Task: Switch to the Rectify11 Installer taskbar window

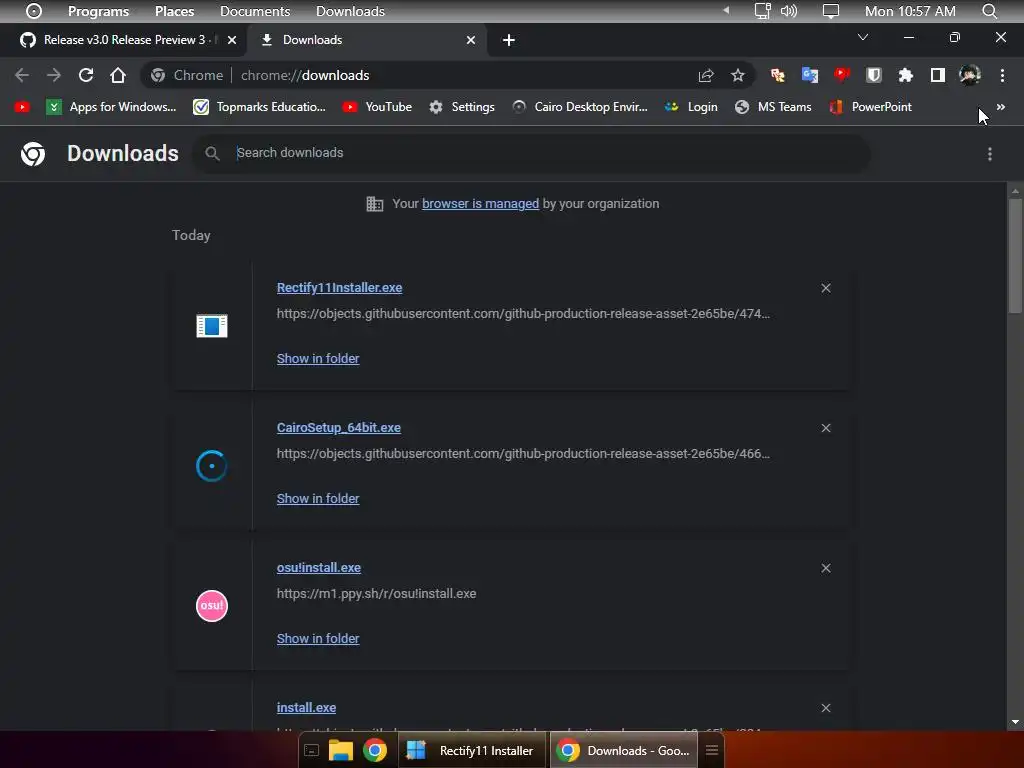Action: 472,750
